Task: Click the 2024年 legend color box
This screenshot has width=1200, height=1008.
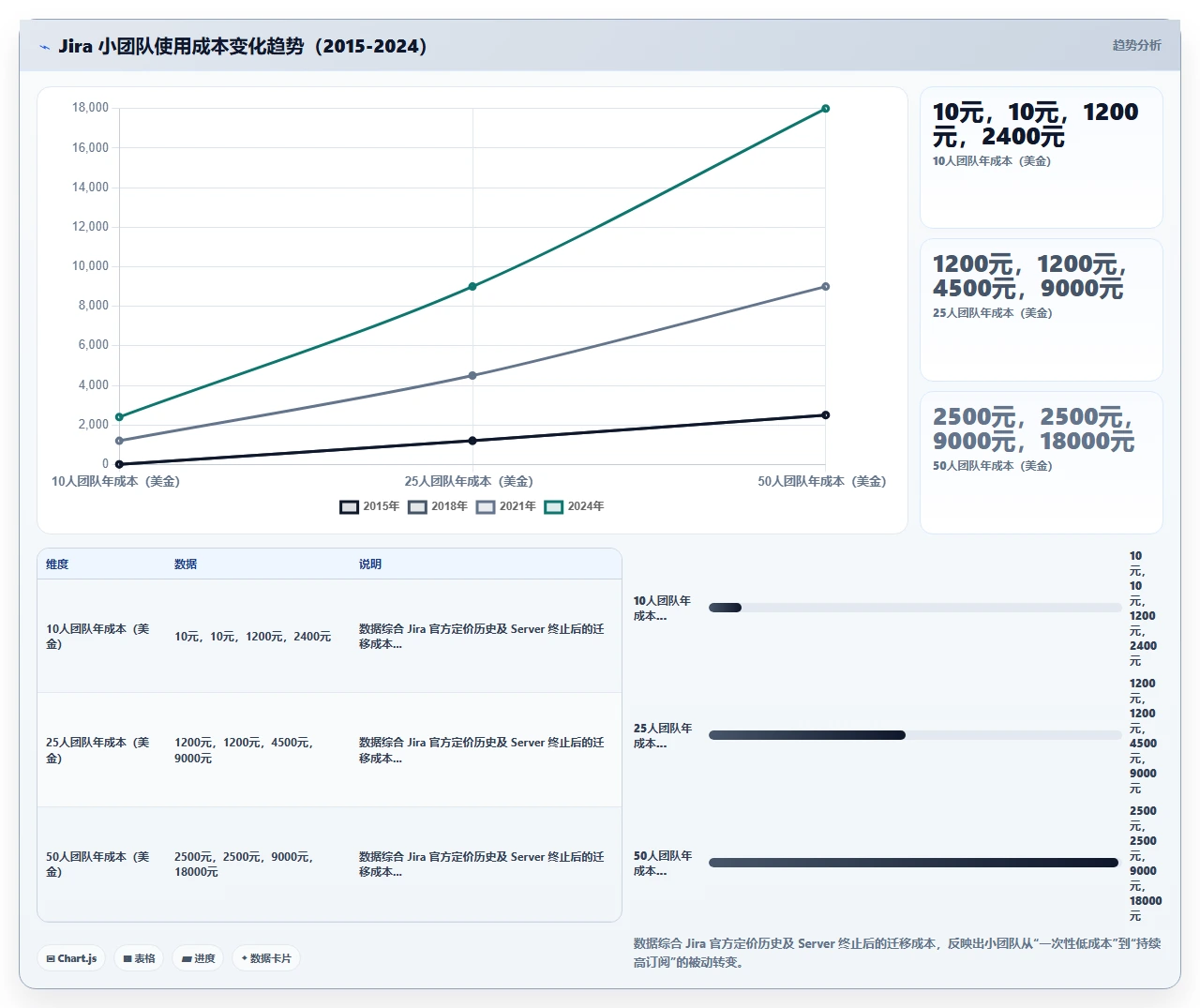Action: click(x=554, y=506)
